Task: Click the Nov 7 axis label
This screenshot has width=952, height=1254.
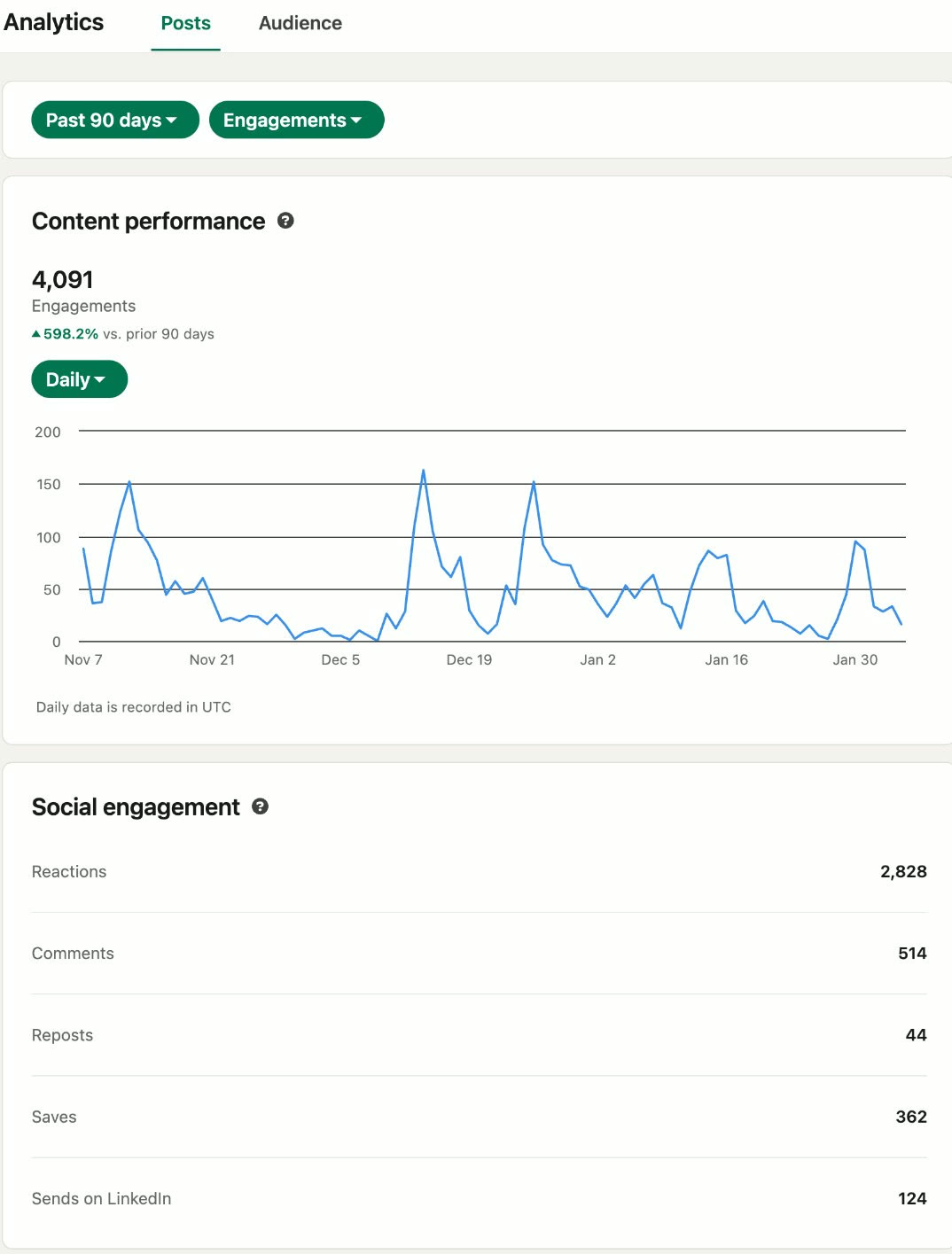Action: (83, 659)
